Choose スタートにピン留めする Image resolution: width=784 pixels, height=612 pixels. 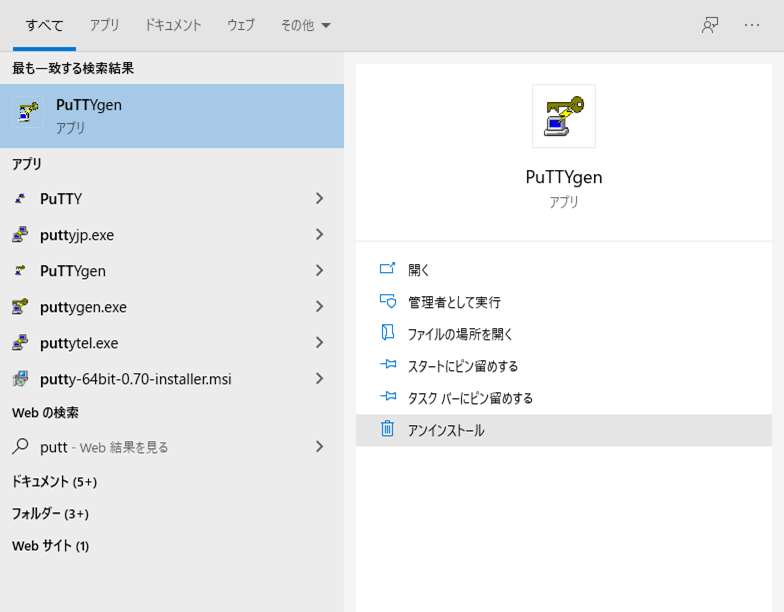[564, 366]
